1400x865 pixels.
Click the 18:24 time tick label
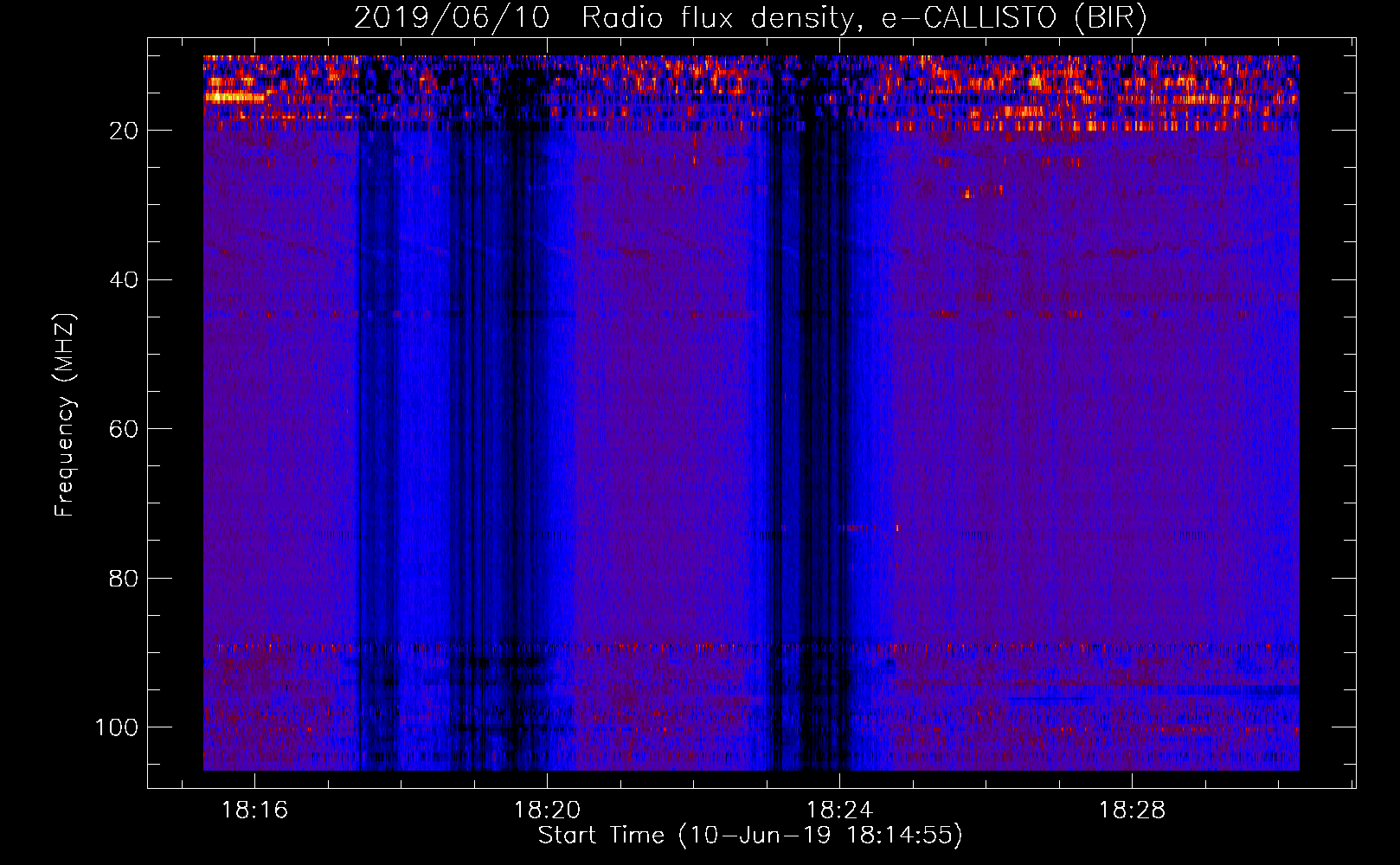coord(839,811)
